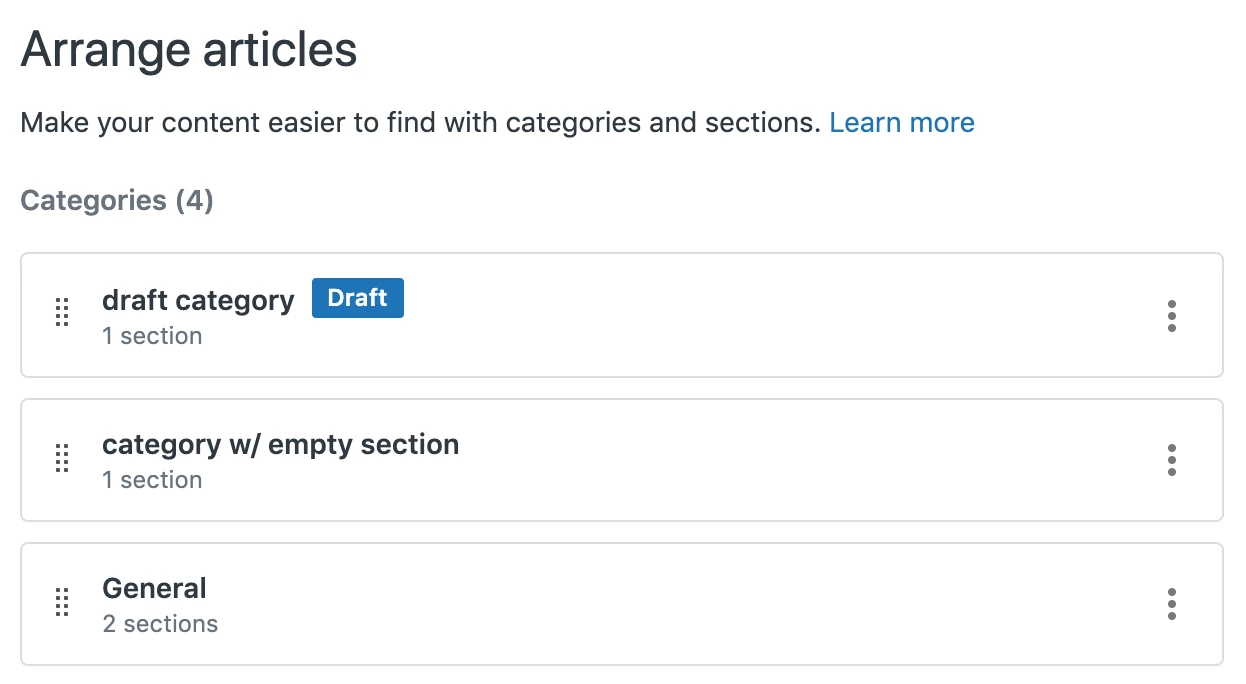Open the General category kebab menu
This screenshot has width=1246, height=684.
click(x=1172, y=604)
